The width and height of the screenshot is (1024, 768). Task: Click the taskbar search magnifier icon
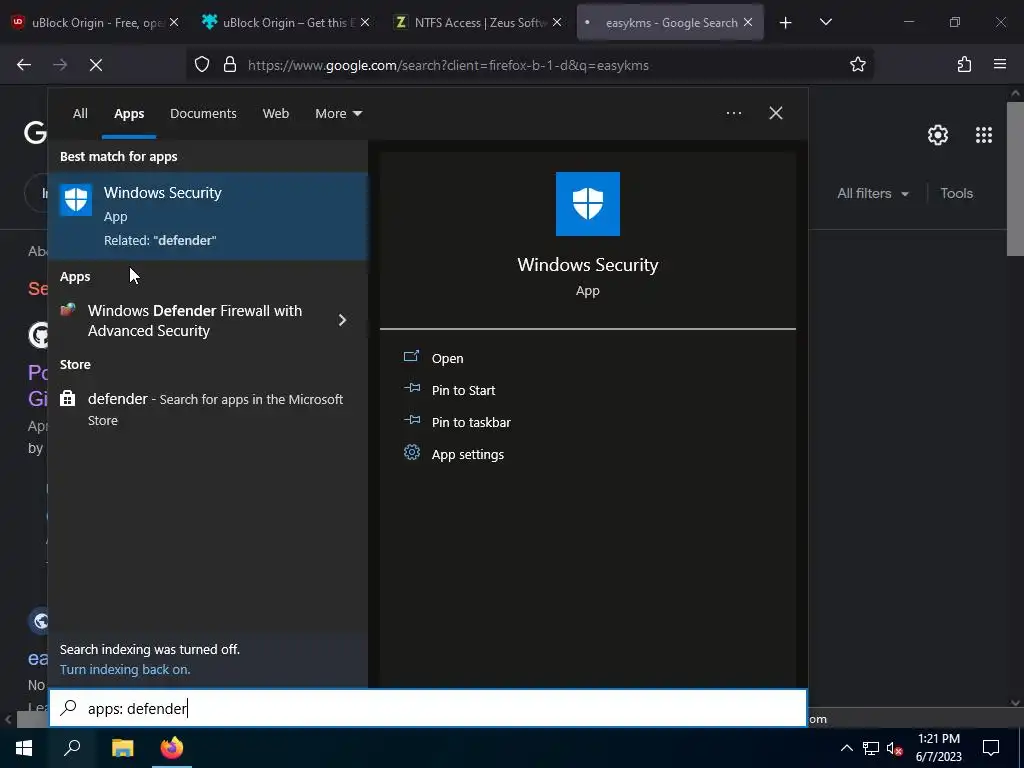tap(72, 748)
